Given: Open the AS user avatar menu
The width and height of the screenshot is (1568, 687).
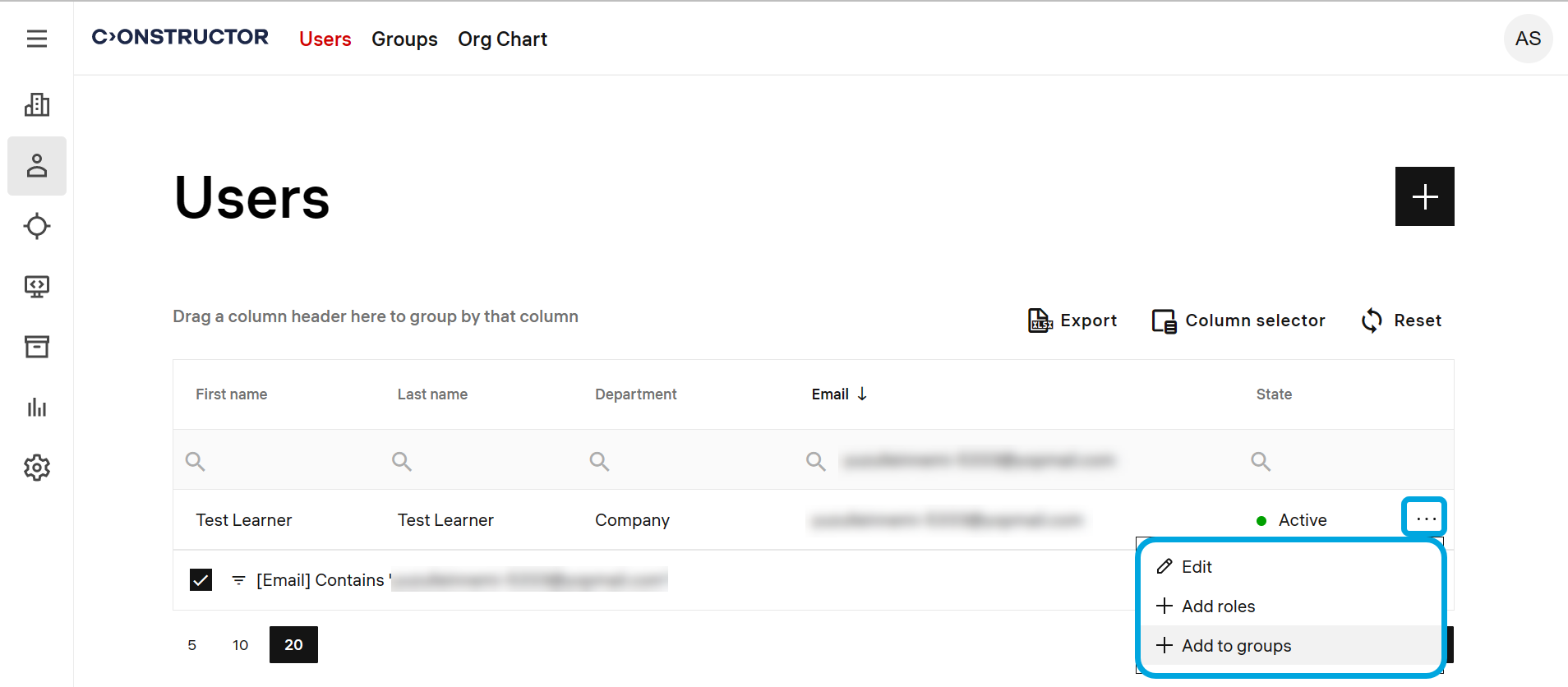Looking at the screenshot, I should 1528,39.
